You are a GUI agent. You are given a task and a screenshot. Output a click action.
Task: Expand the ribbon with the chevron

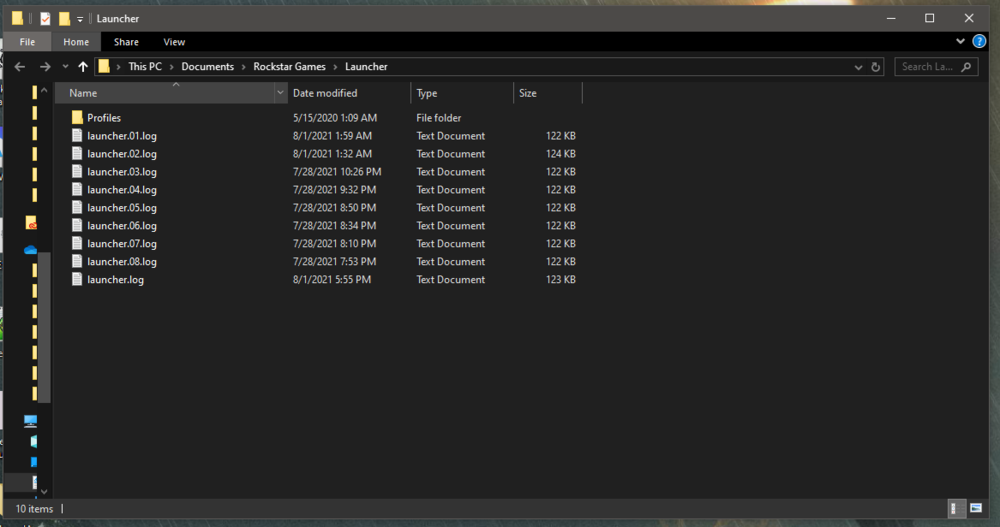tap(960, 41)
